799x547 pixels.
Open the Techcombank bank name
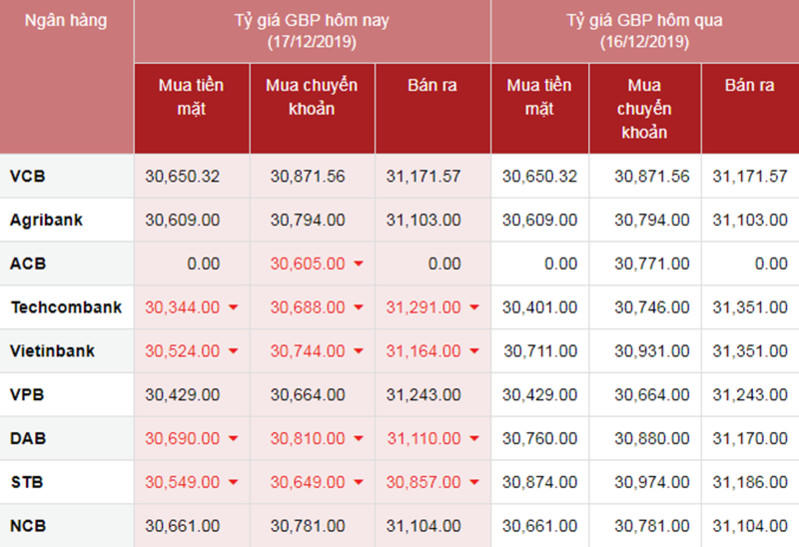[66, 307]
